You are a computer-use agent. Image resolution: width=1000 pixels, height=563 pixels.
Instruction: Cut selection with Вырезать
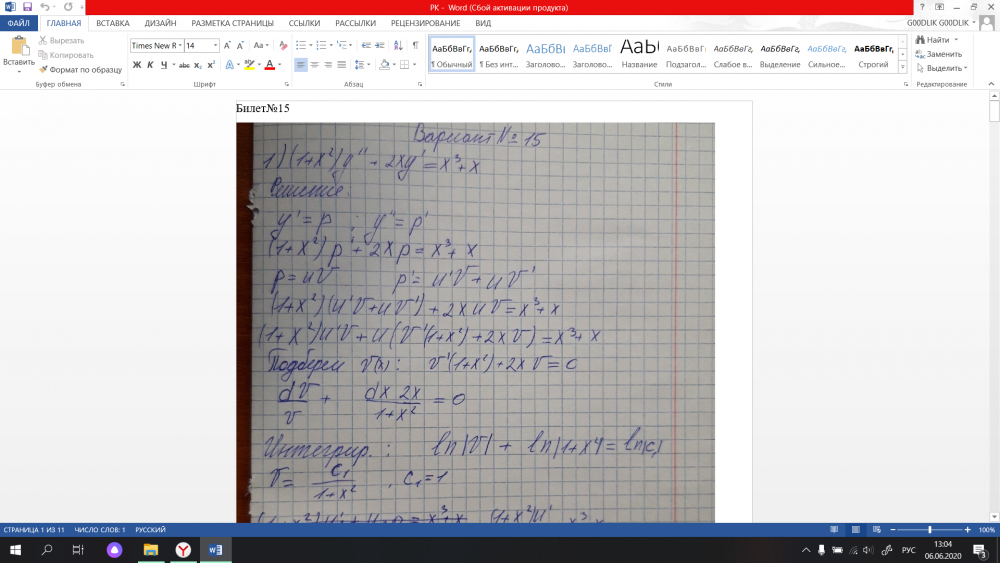click(61, 40)
